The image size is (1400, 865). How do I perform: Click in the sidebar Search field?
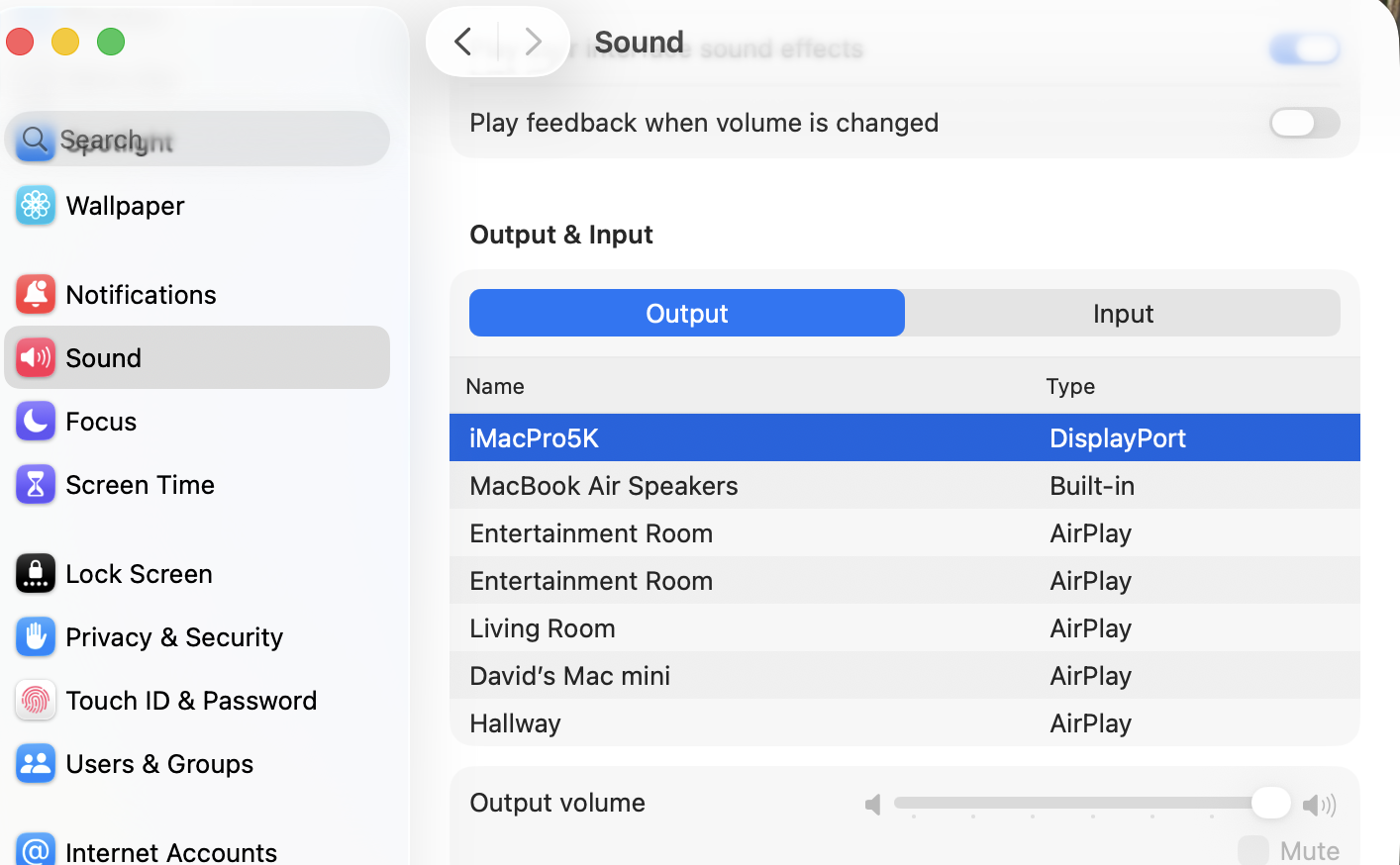pos(197,139)
